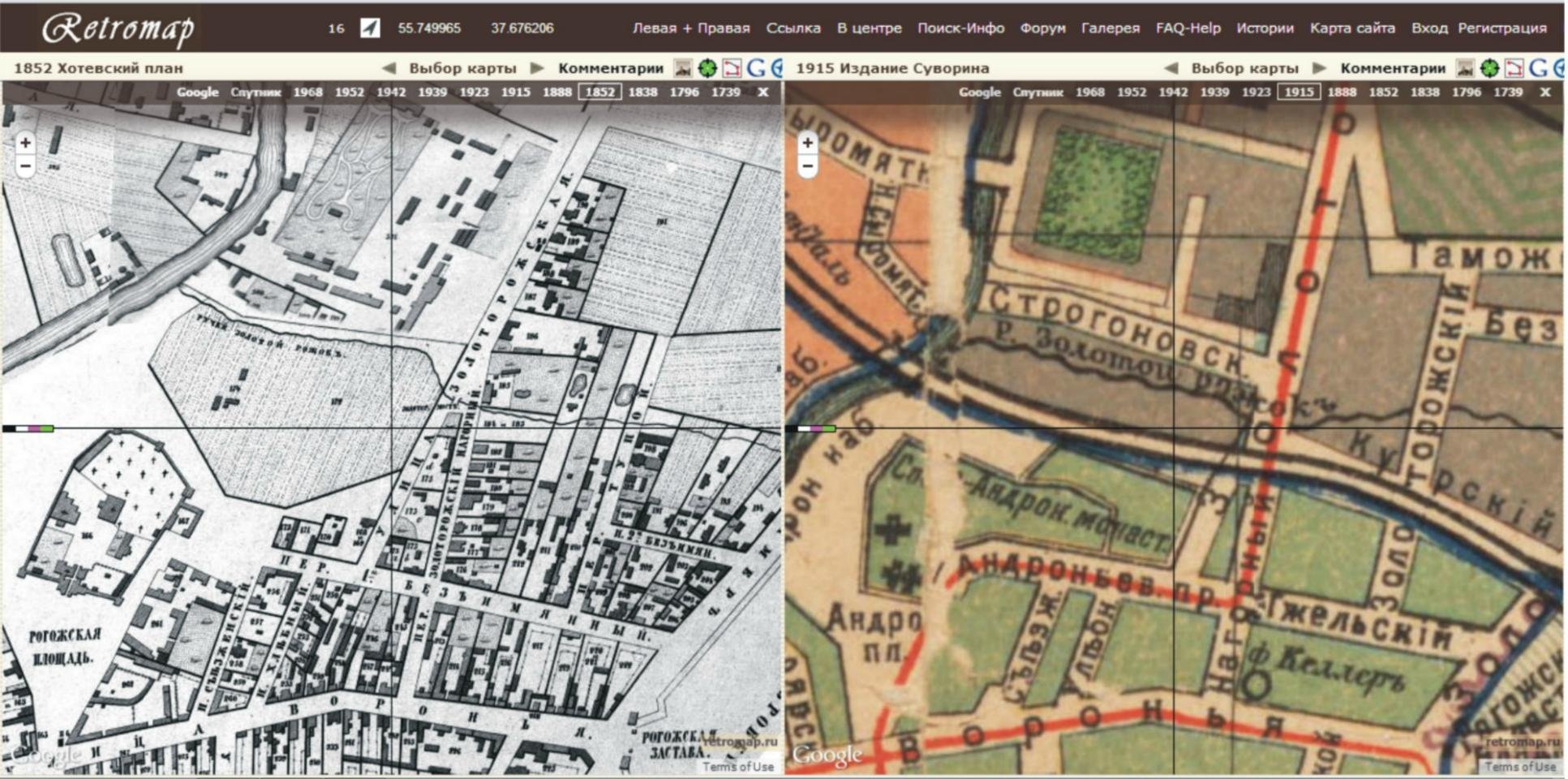The image size is (1568, 779).
Task: Go to the previous map in the left panel
Action: tap(389, 68)
